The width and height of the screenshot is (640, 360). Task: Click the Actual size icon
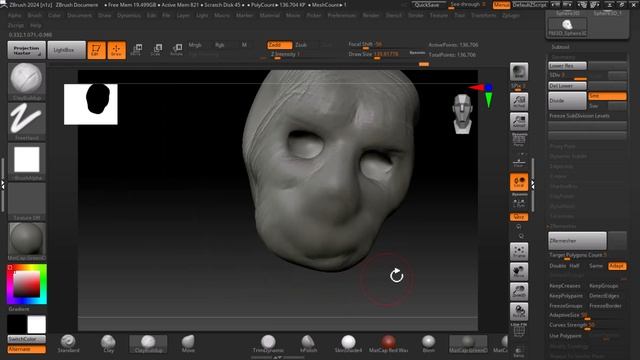pos(519,101)
